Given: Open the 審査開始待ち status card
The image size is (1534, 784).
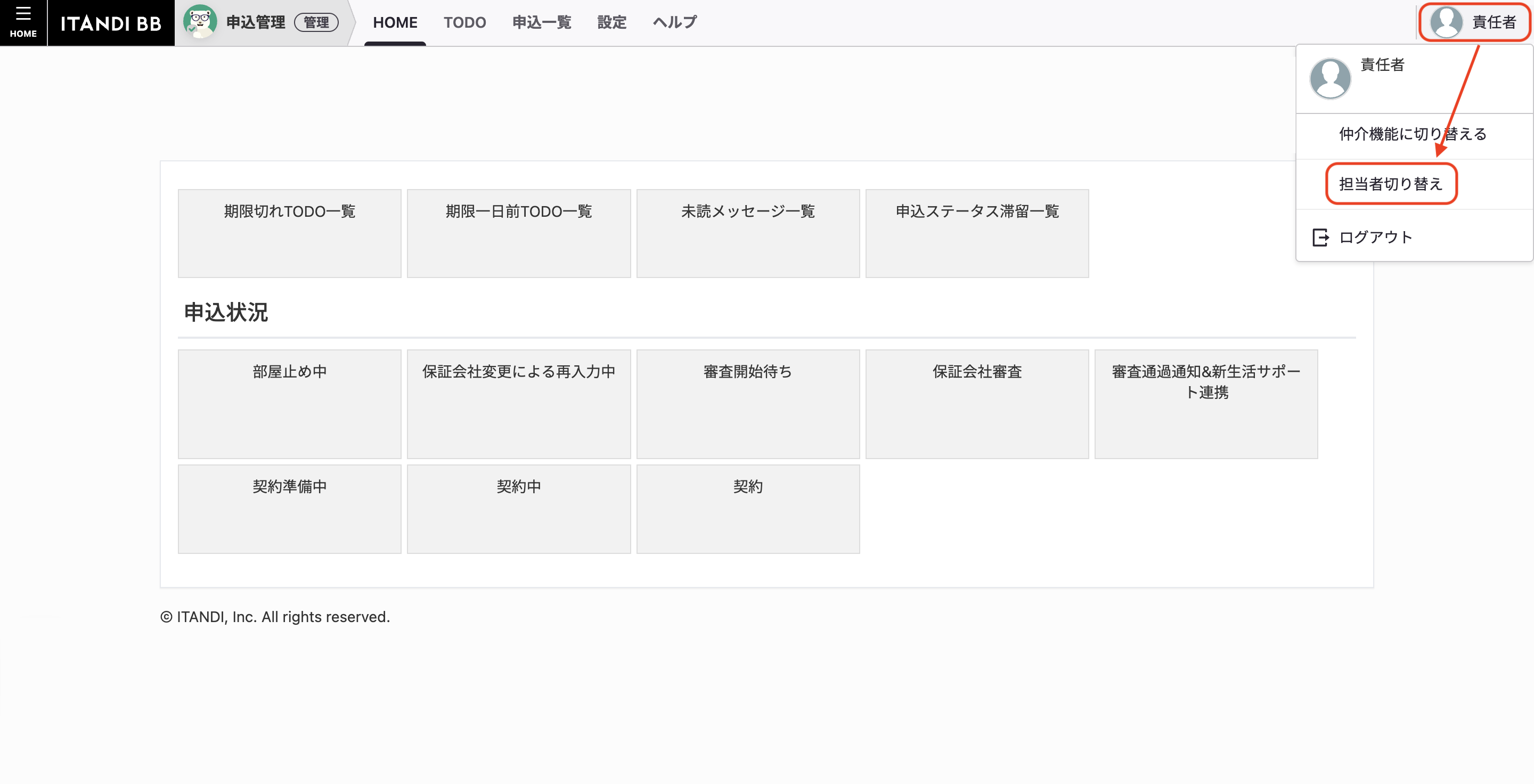Looking at the screenshot, I should (x=748, y=404).
